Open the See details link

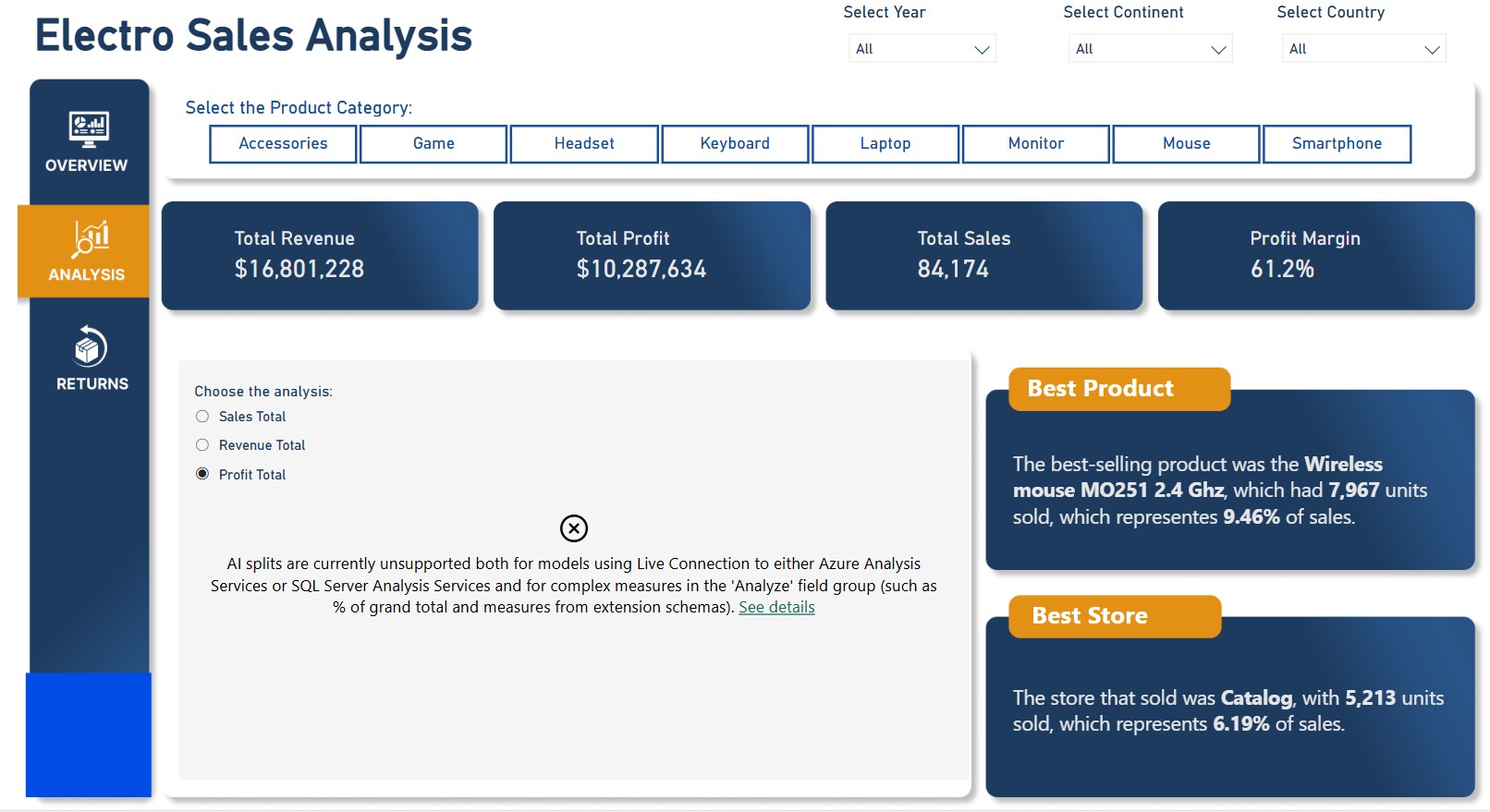tap(776, 607)
